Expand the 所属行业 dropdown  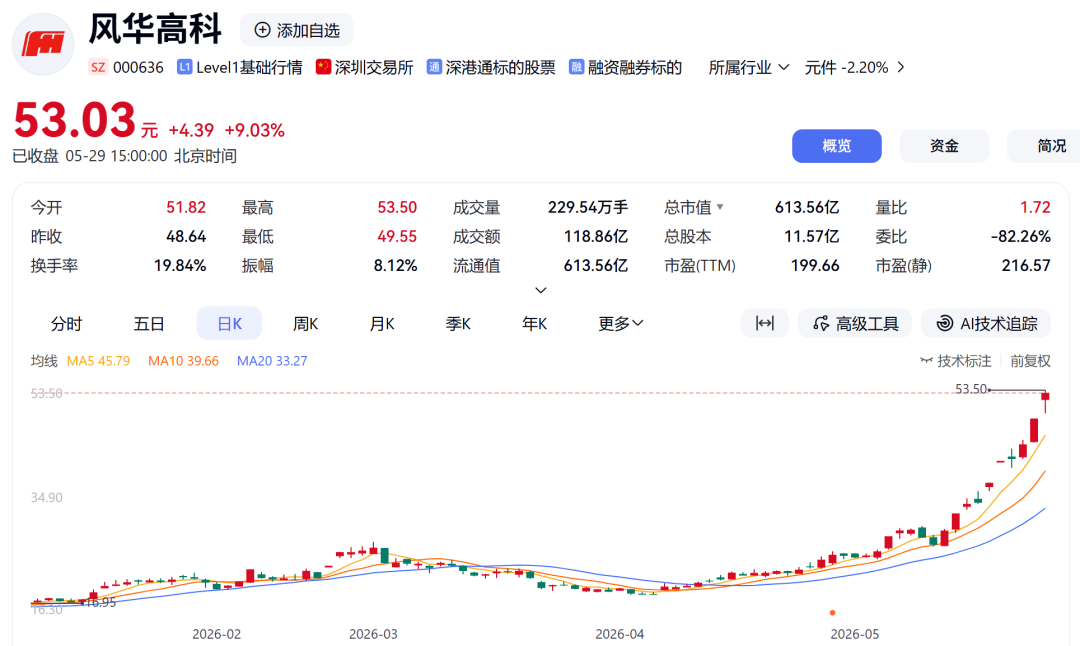coord(749,67)
